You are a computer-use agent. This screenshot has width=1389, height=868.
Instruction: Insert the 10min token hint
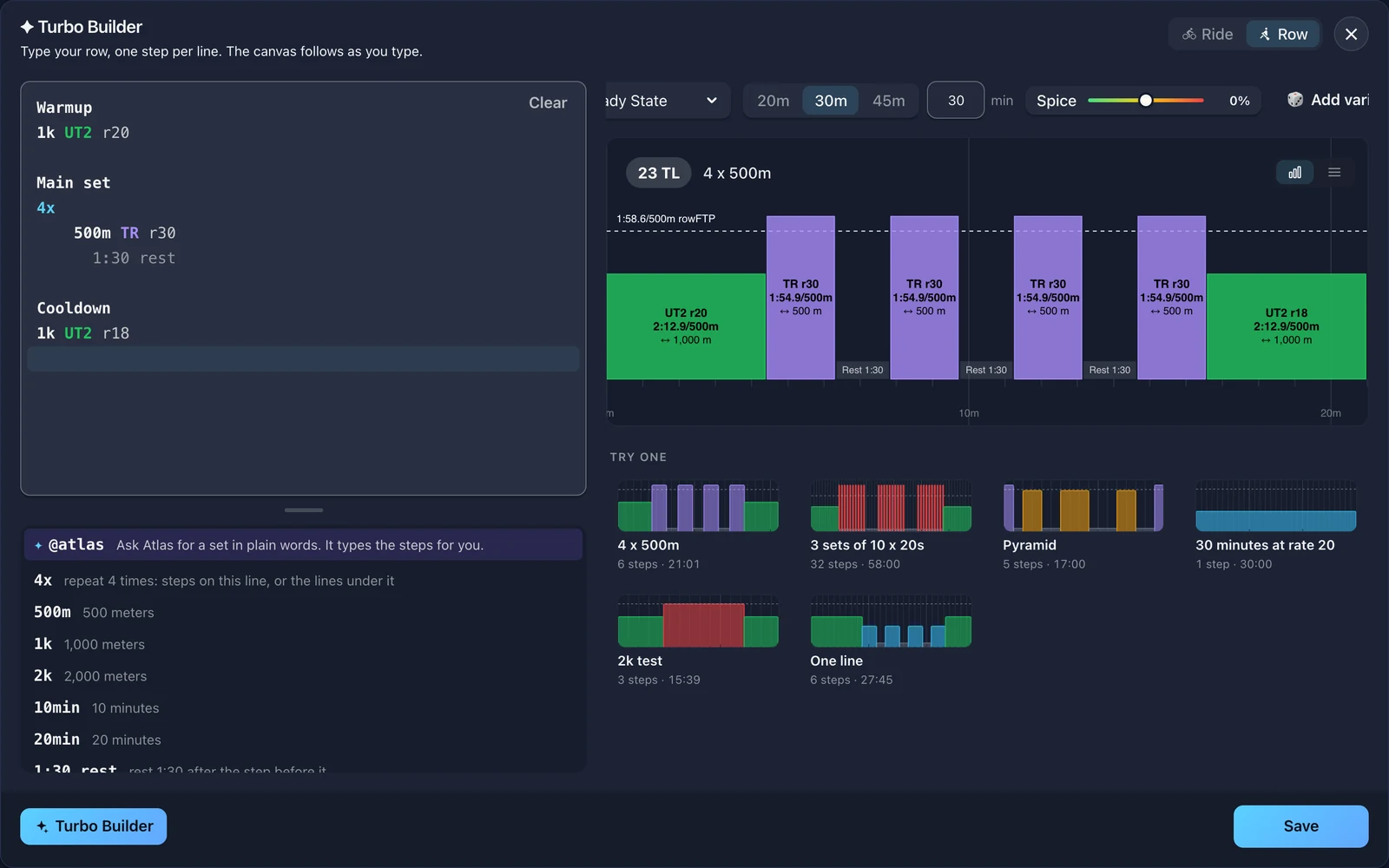tap(303, 707)
